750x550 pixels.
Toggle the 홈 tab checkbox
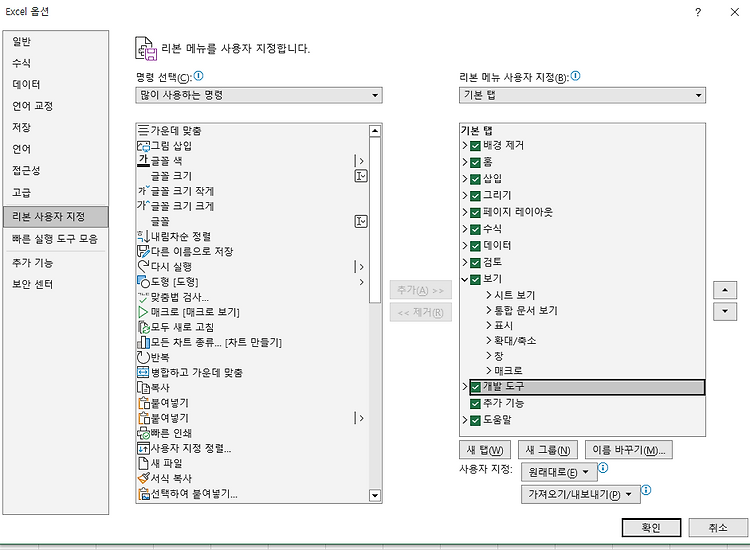(475, 163)
